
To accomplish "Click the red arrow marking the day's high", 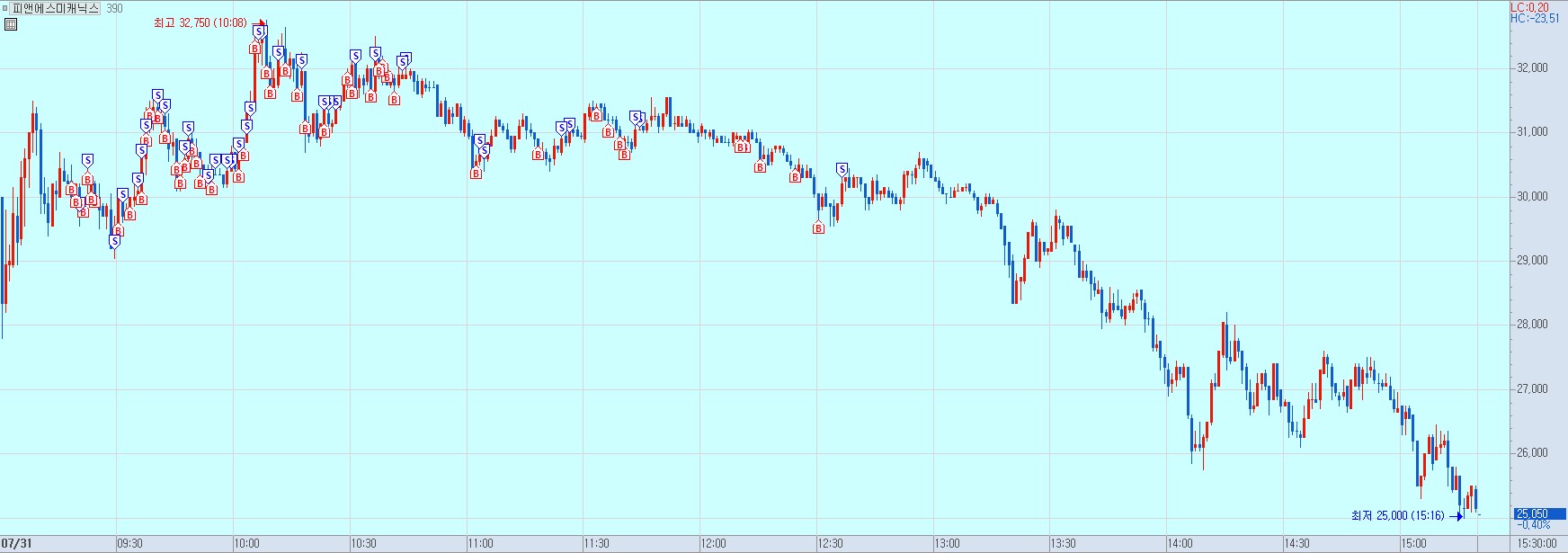I will (x=257, y=22).
